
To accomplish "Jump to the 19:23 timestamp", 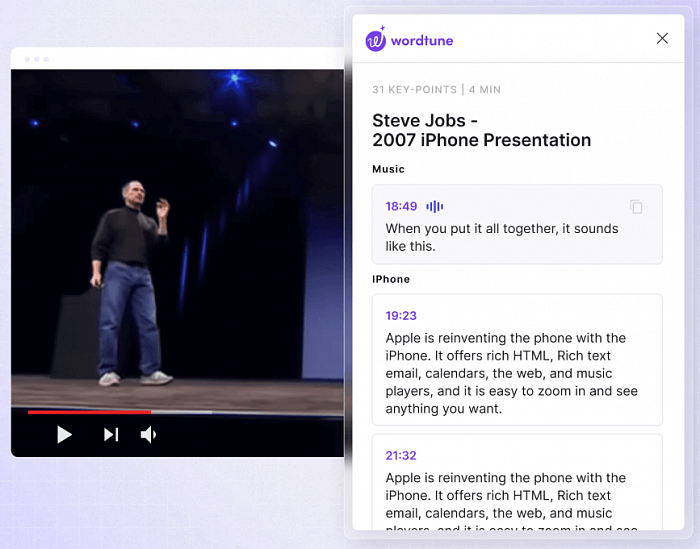I will click(x=401, y=315).
